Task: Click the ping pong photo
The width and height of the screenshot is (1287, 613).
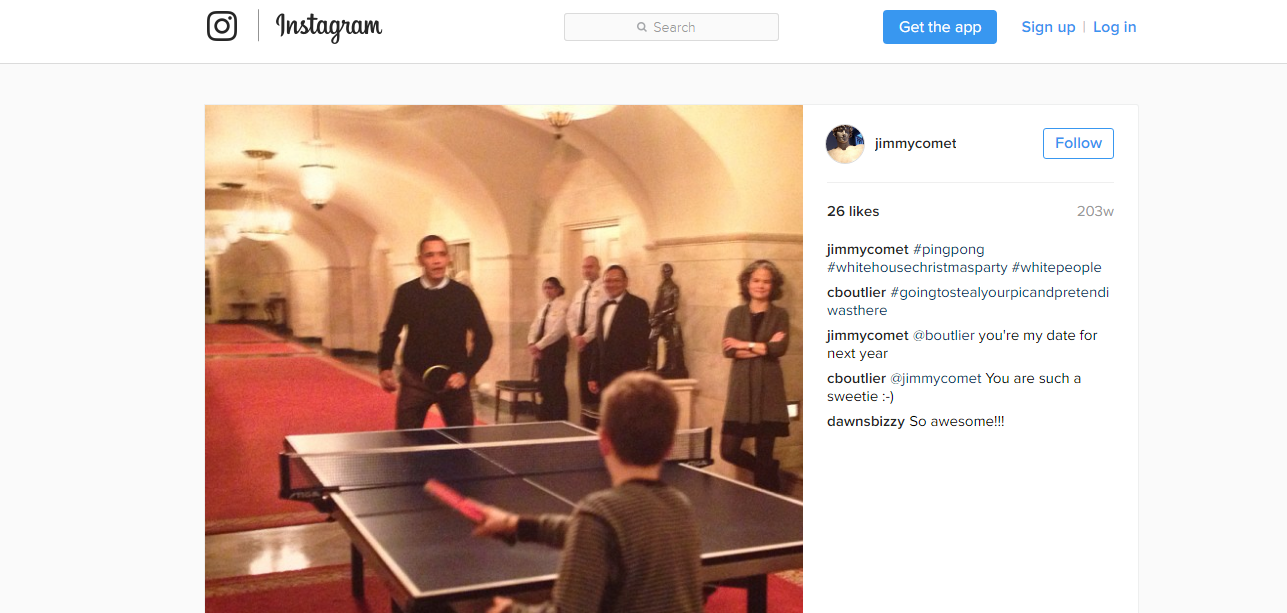Action: 504,359
